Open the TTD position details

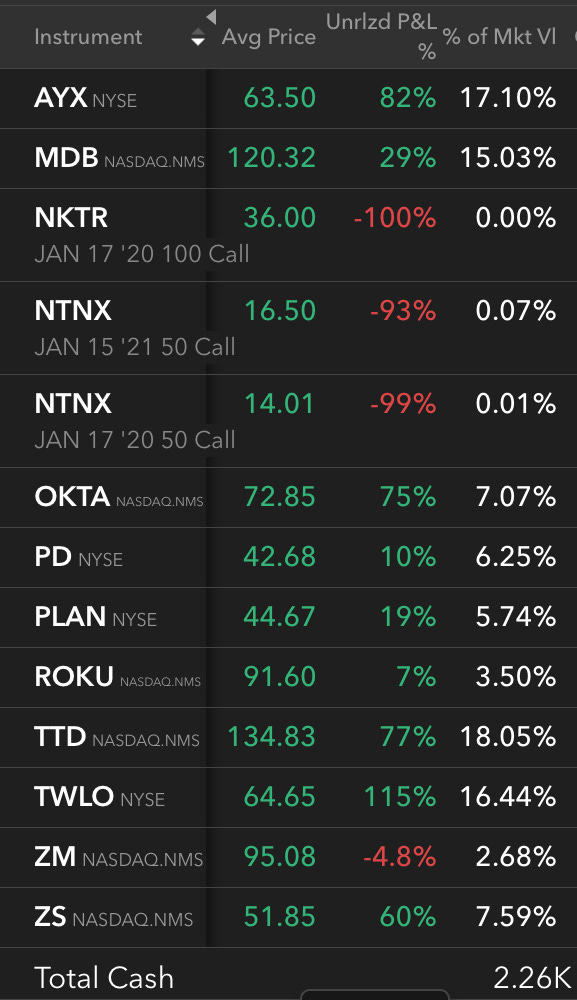click(288, 737)
